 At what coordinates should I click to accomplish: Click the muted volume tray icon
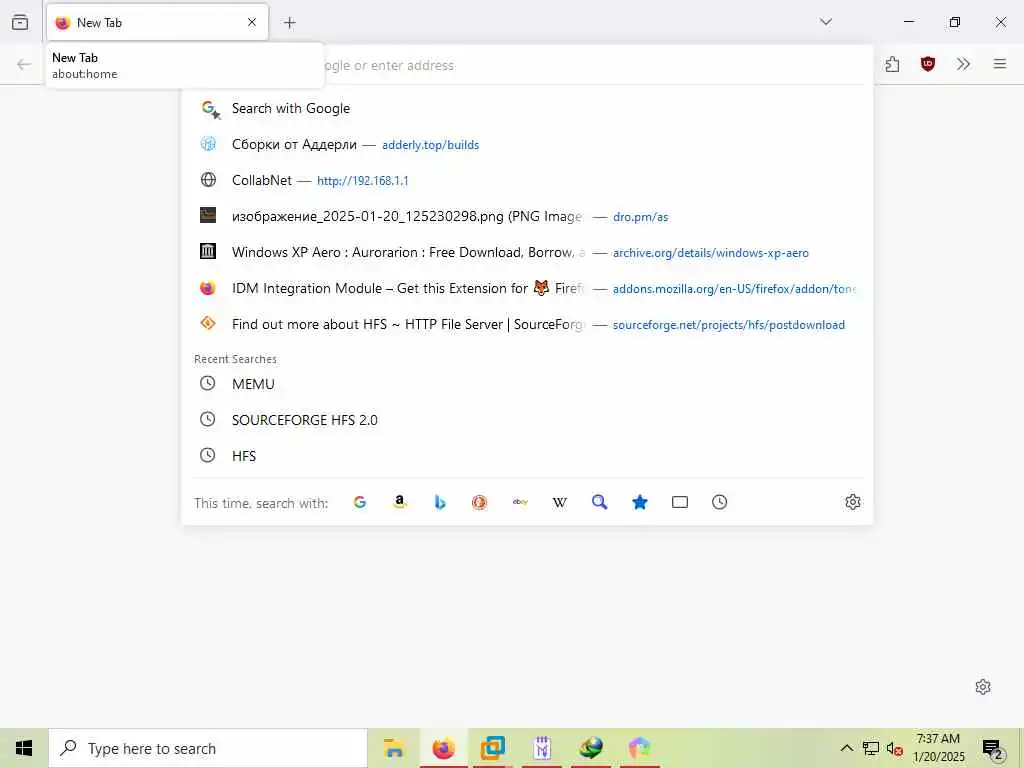[894, 748]
